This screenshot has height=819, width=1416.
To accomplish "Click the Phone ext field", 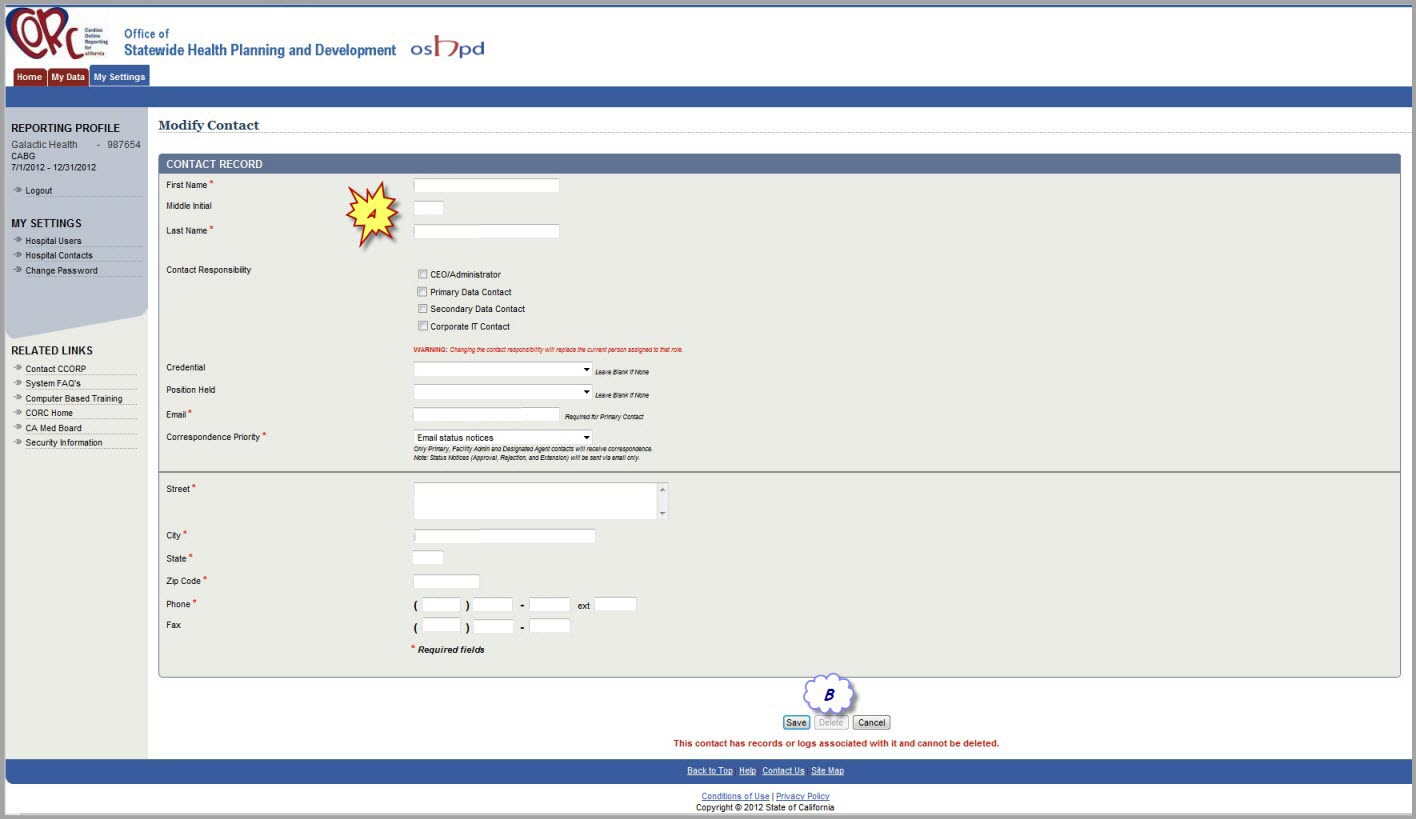I will 615,604.
